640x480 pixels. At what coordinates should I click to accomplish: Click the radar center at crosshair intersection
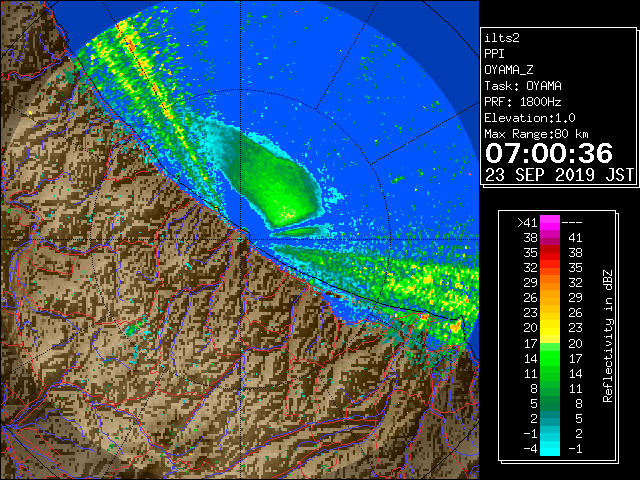coord(241,240)
